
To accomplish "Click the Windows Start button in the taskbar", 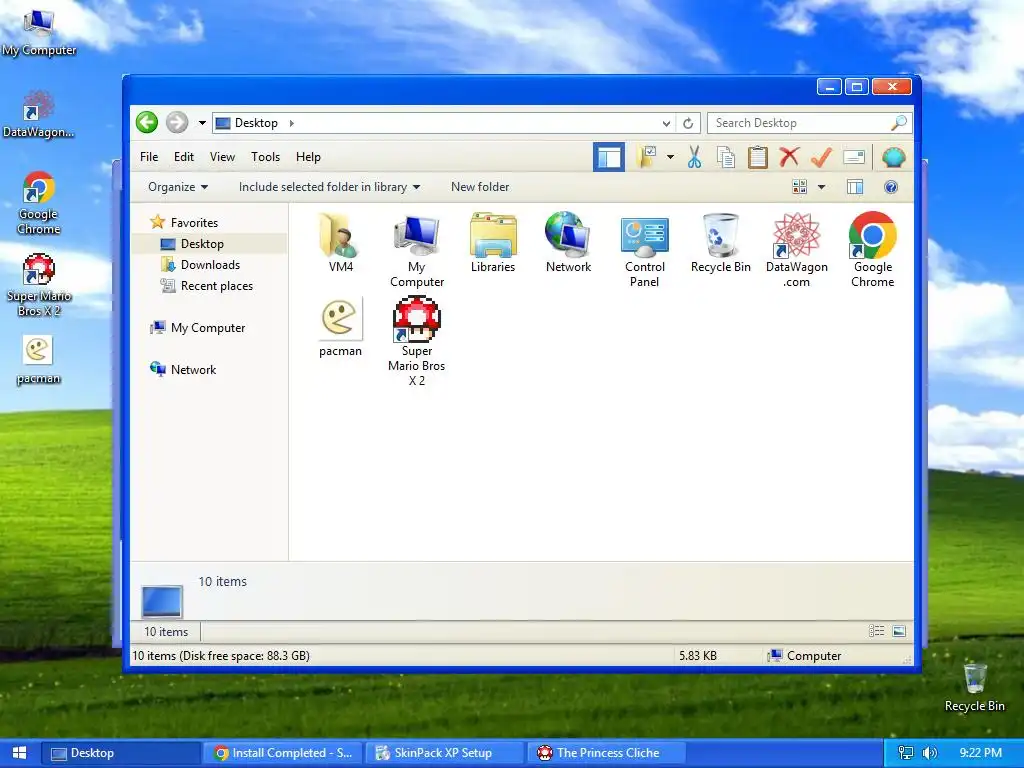I will 19,752.
